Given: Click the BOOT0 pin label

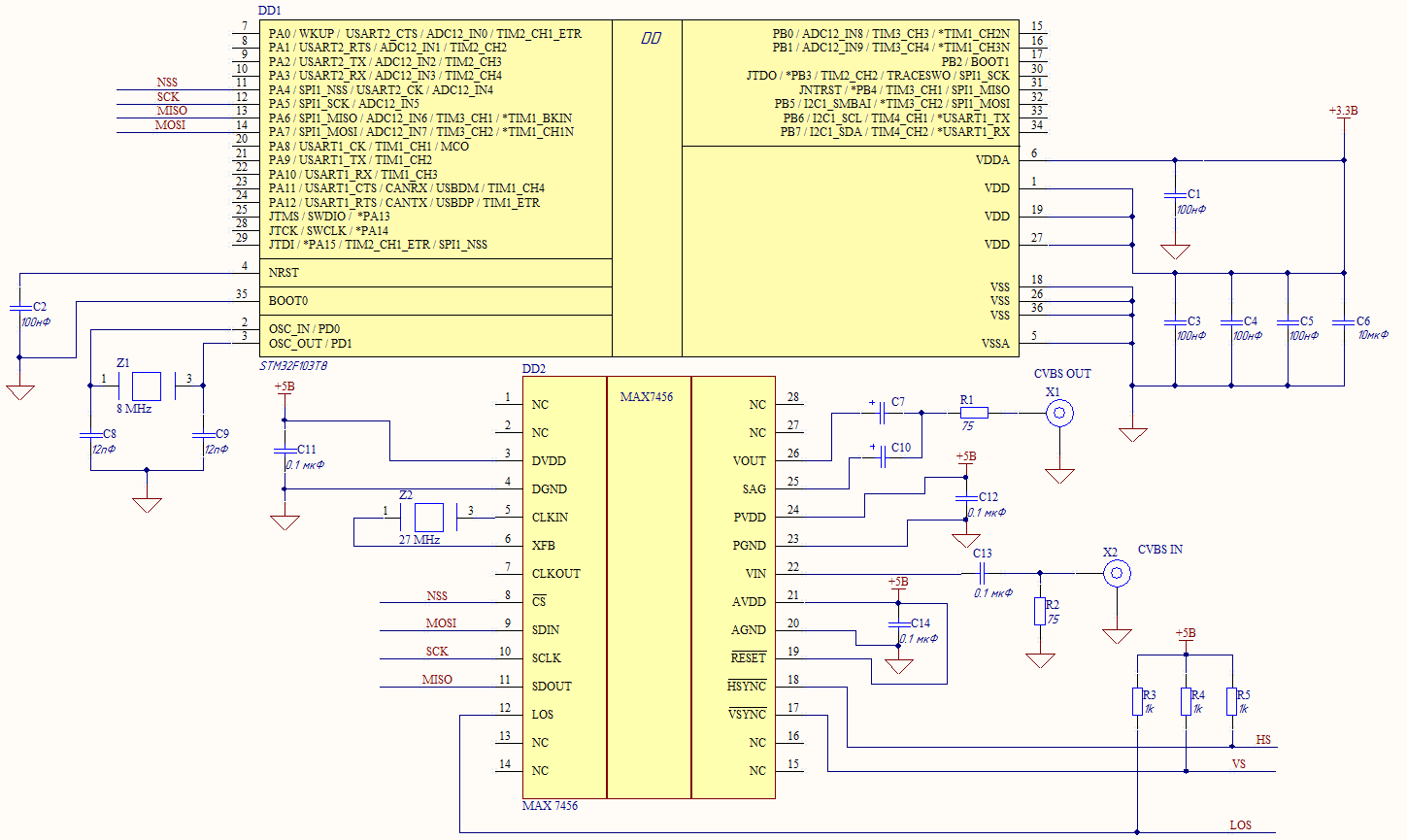Looking at the screenshot, I should coord(288,301).
